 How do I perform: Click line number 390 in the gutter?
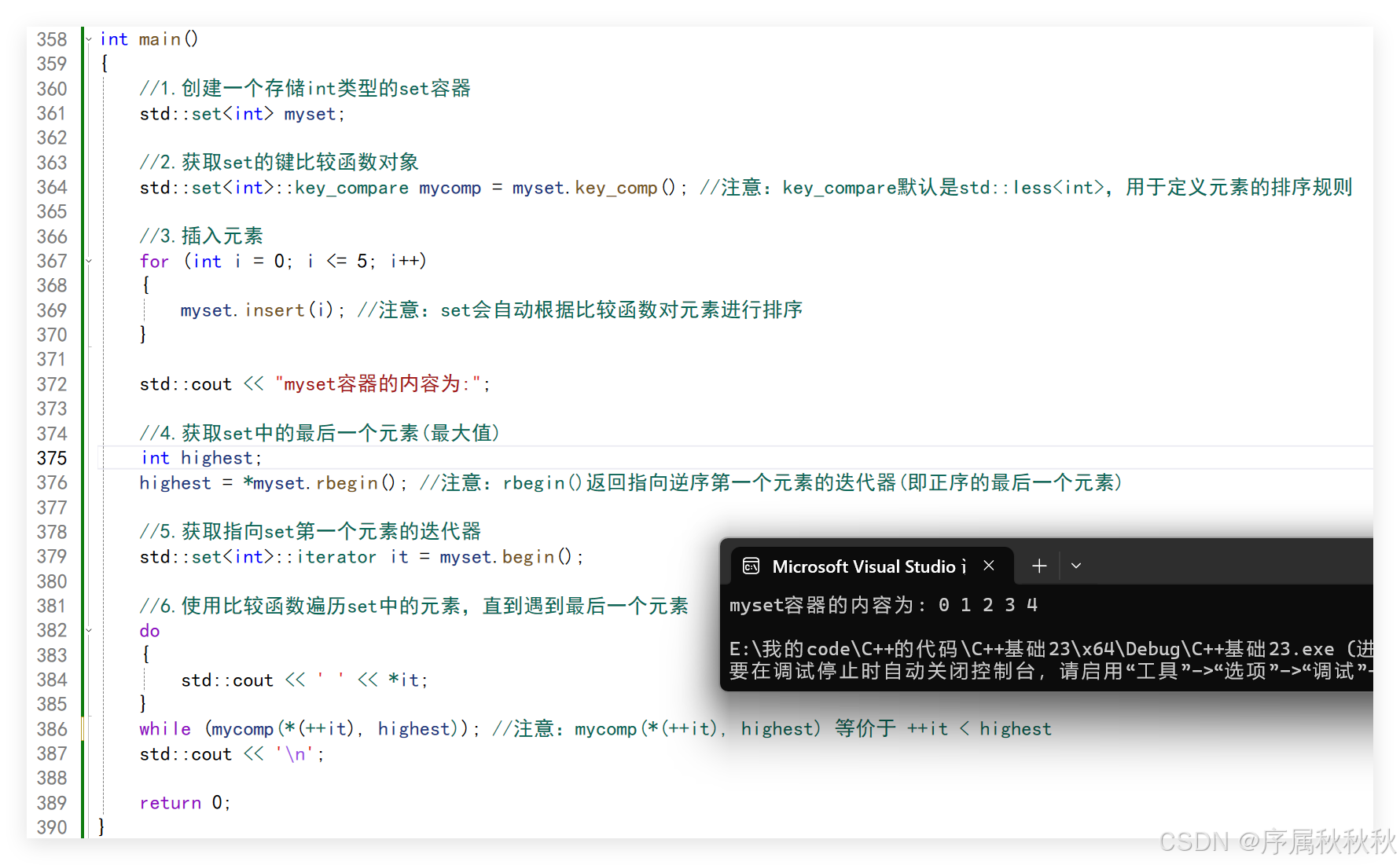click(x=52, y=827)
